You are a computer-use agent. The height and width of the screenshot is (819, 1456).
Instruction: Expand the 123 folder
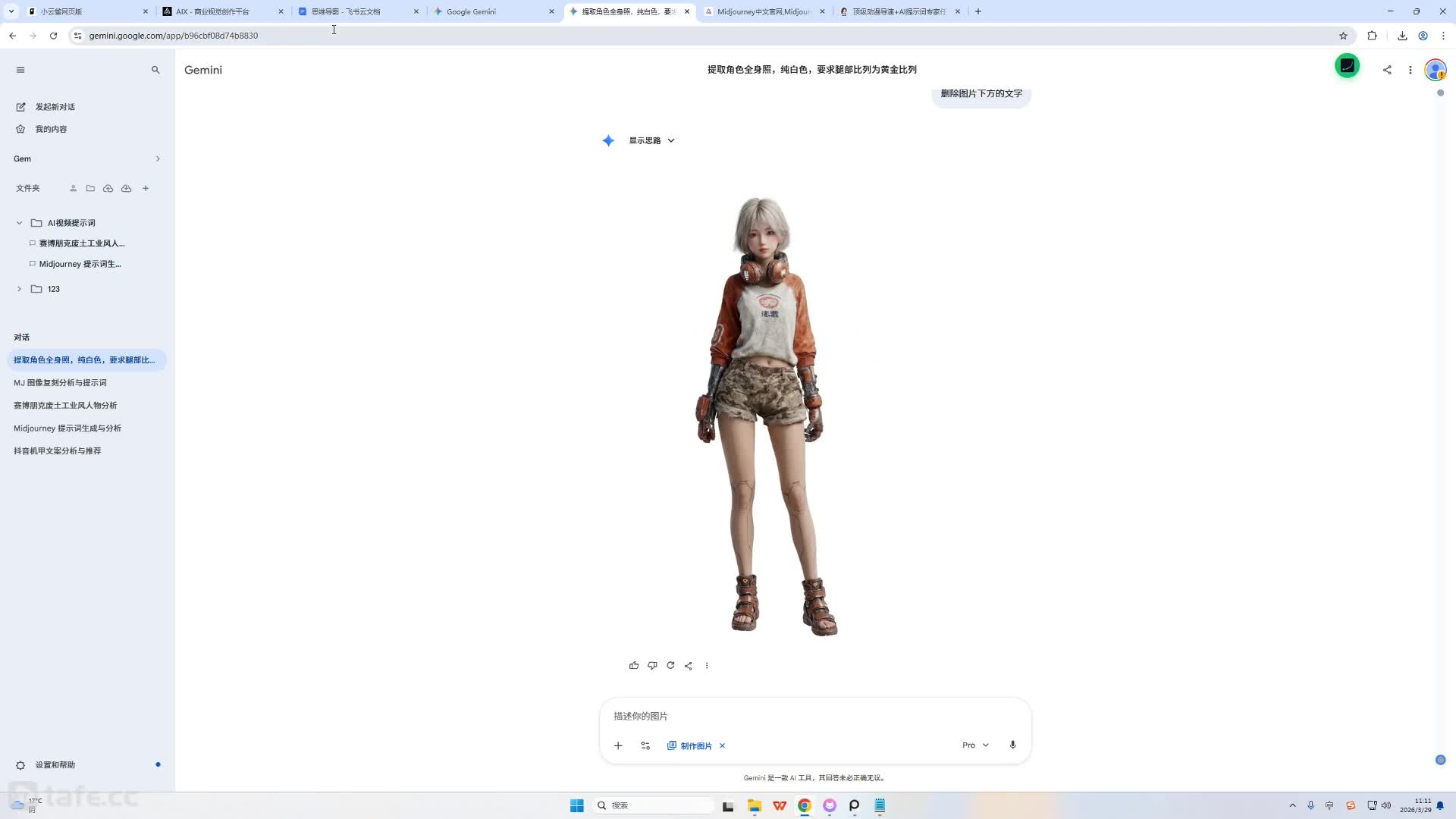click(20, 289)
